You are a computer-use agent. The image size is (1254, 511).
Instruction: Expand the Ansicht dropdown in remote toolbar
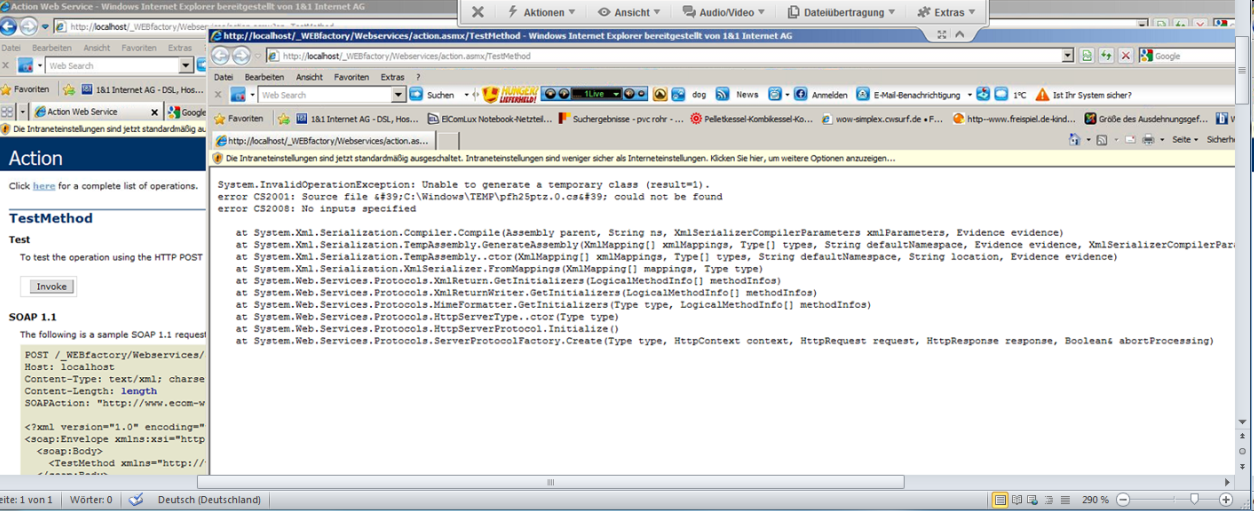[629, 12]
